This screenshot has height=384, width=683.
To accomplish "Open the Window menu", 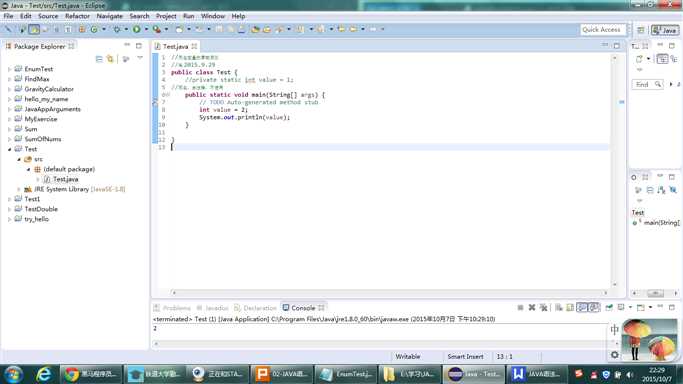I will coord(213,16).
